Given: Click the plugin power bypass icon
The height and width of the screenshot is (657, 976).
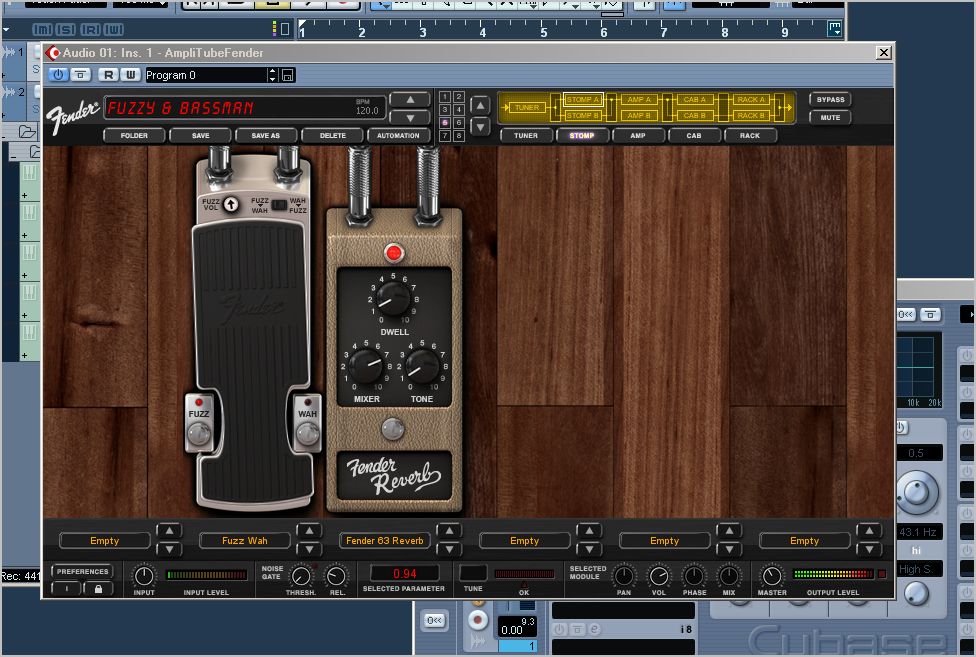Looking at the screenshot, I should point(58,75).
